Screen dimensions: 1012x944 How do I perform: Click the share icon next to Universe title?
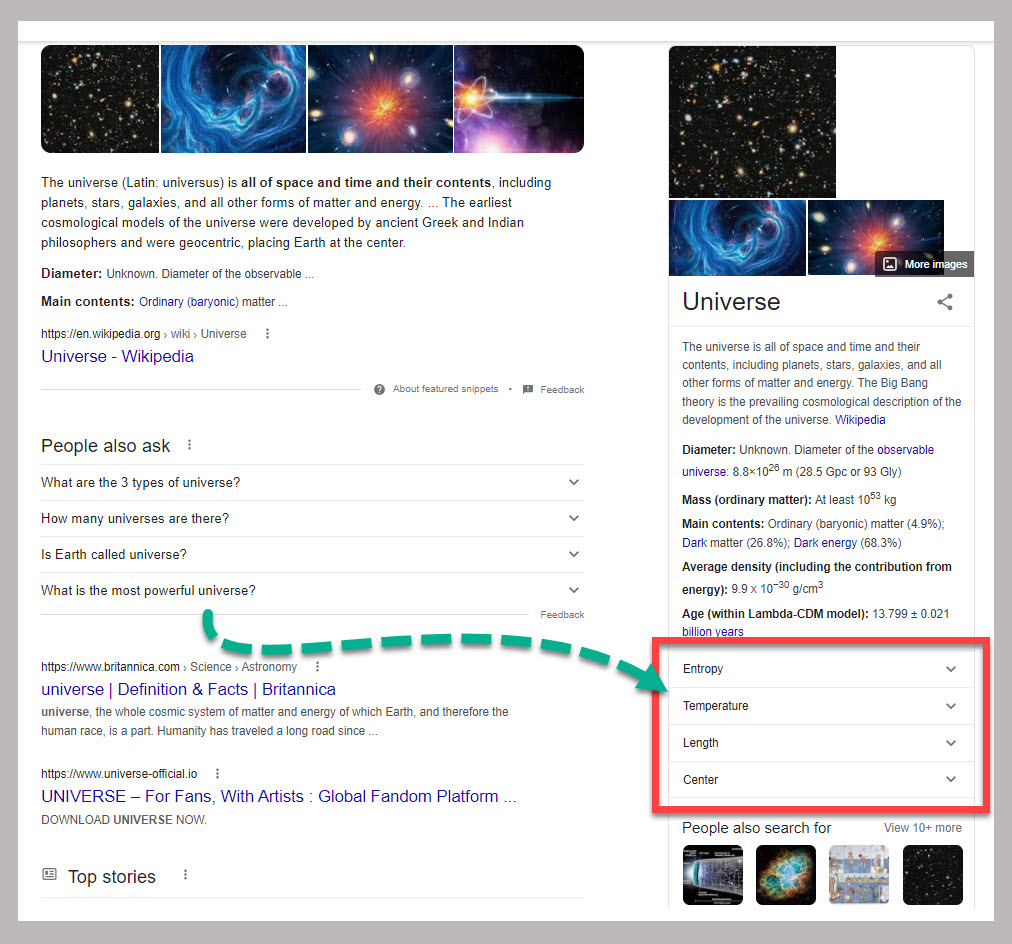point(945,302)
